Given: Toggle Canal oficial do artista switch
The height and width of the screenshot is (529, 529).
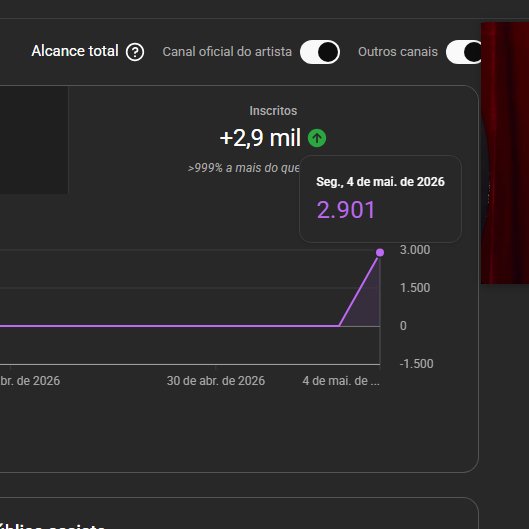Looking at the screenshot, I should (x=319, y=52).
